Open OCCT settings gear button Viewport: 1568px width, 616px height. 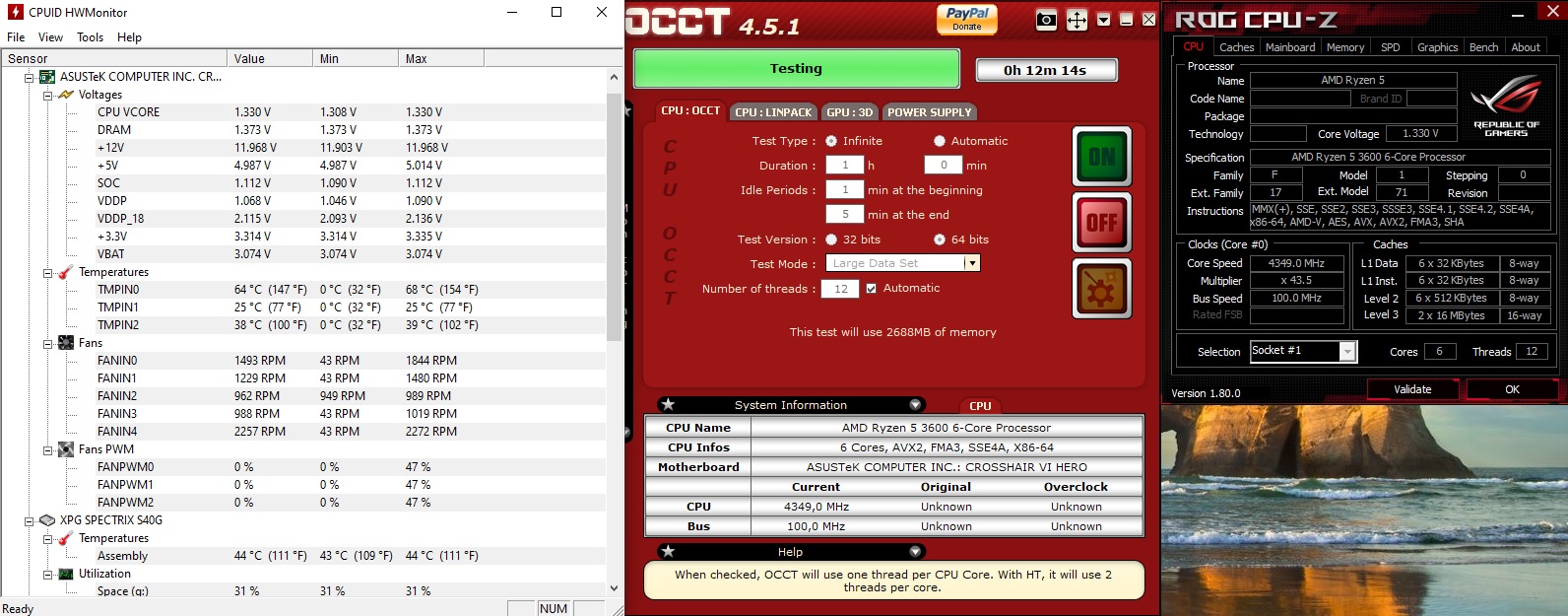[x=1102, y=289]
